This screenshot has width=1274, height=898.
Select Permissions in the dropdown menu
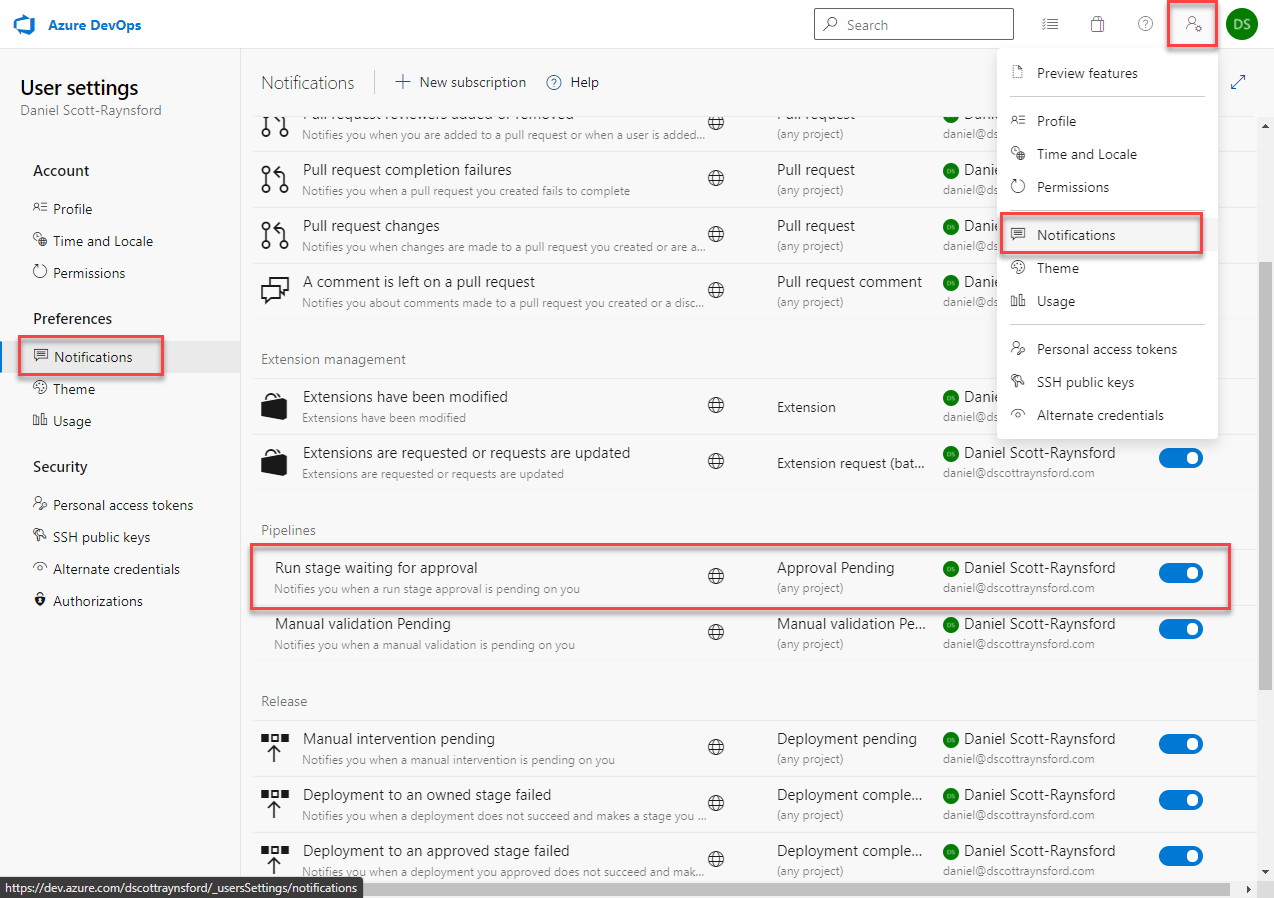point(1107,187)
